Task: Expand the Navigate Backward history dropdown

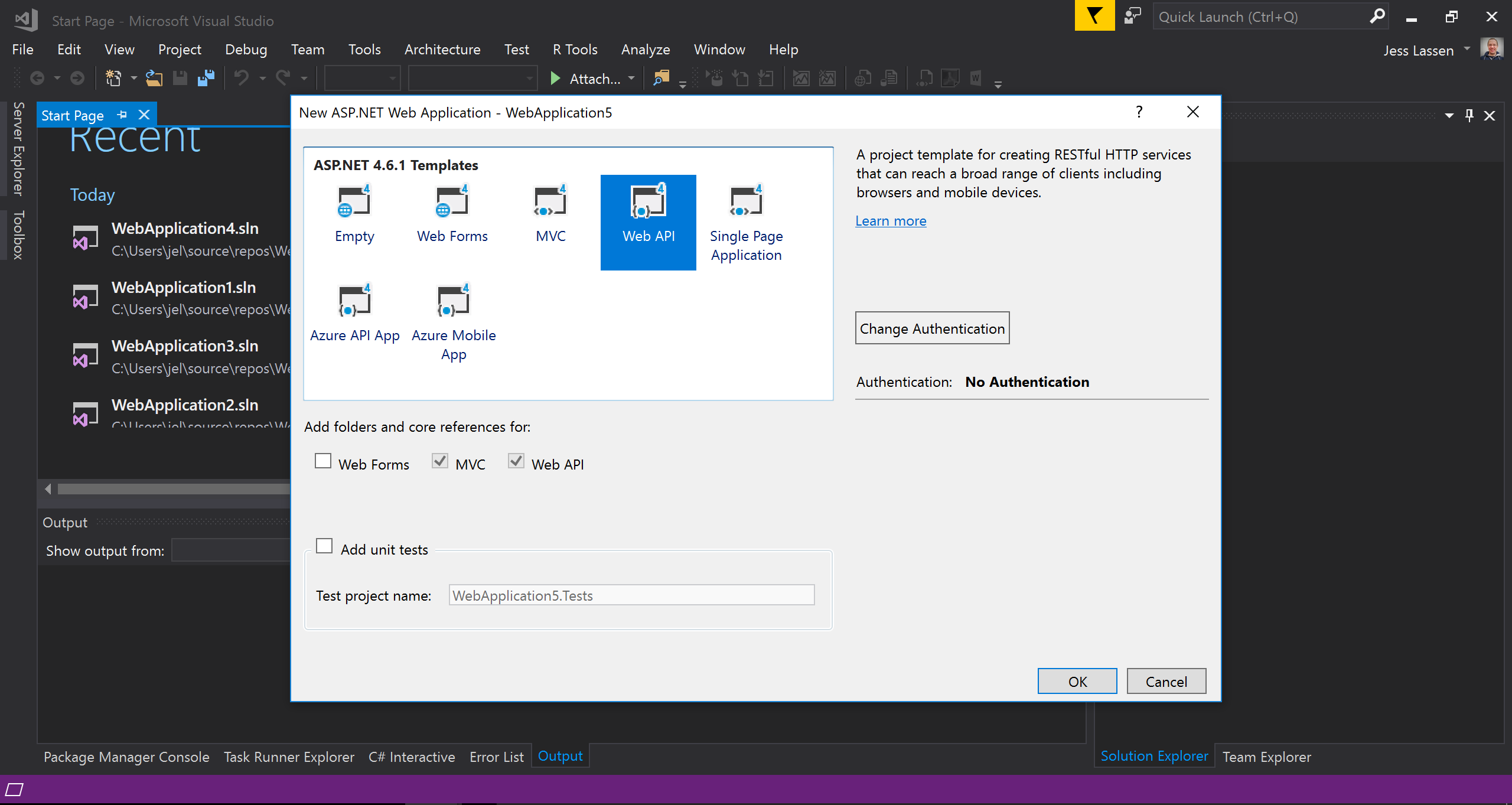Action: tap(57, 79)
